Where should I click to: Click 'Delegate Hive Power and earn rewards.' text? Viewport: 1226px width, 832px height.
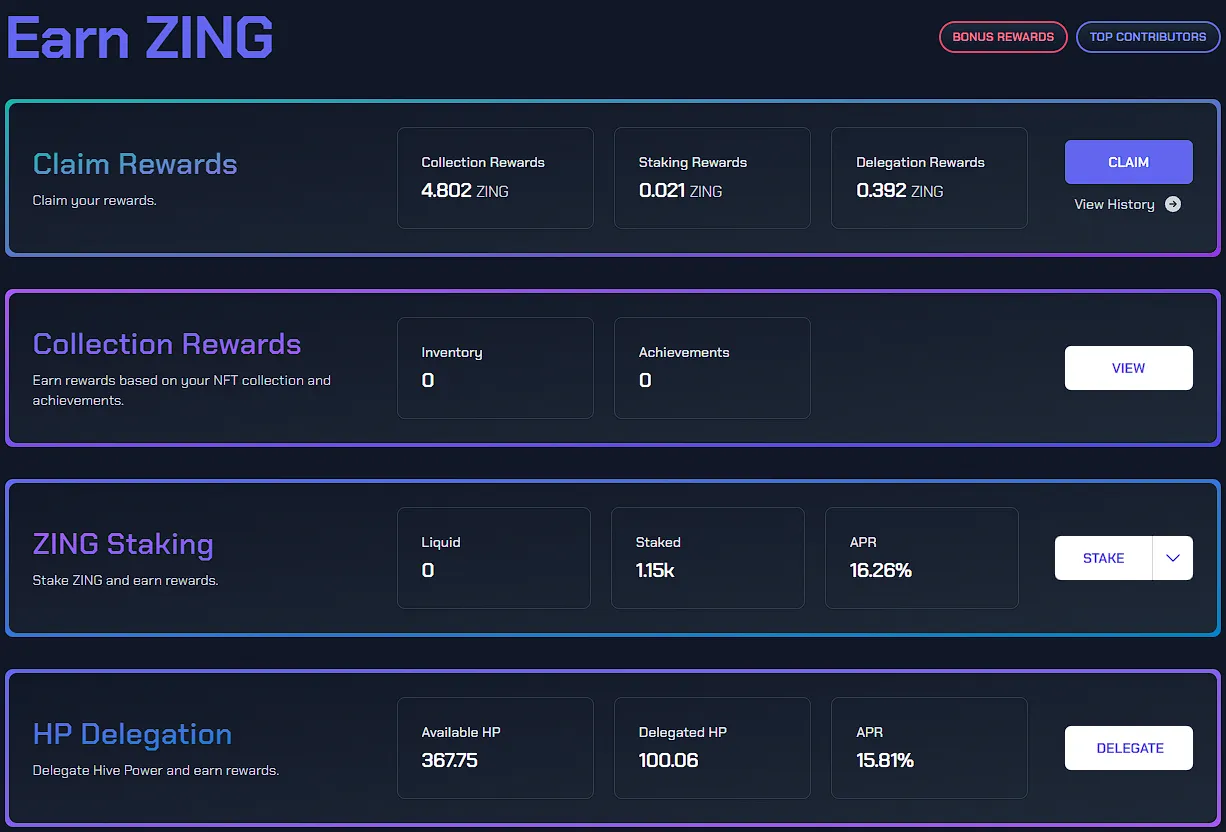156,770
